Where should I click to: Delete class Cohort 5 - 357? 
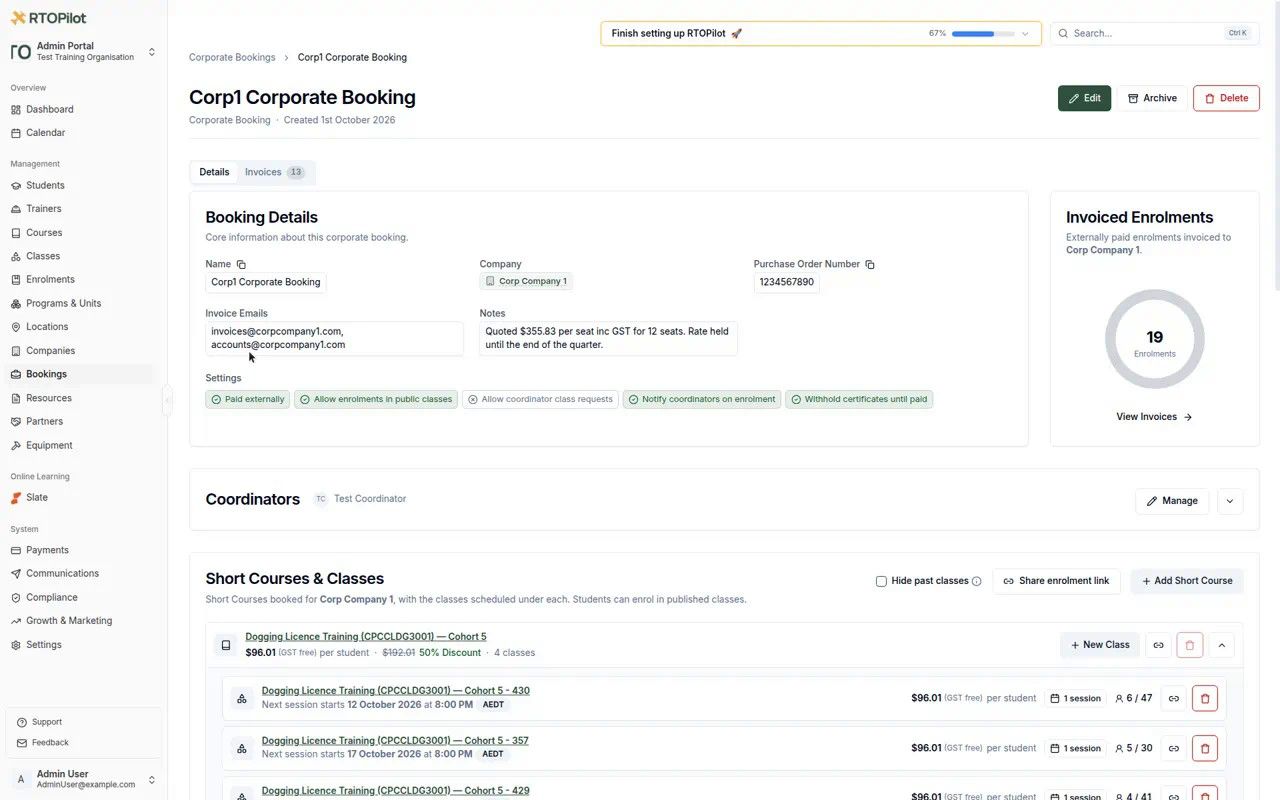pos(1205,748)
